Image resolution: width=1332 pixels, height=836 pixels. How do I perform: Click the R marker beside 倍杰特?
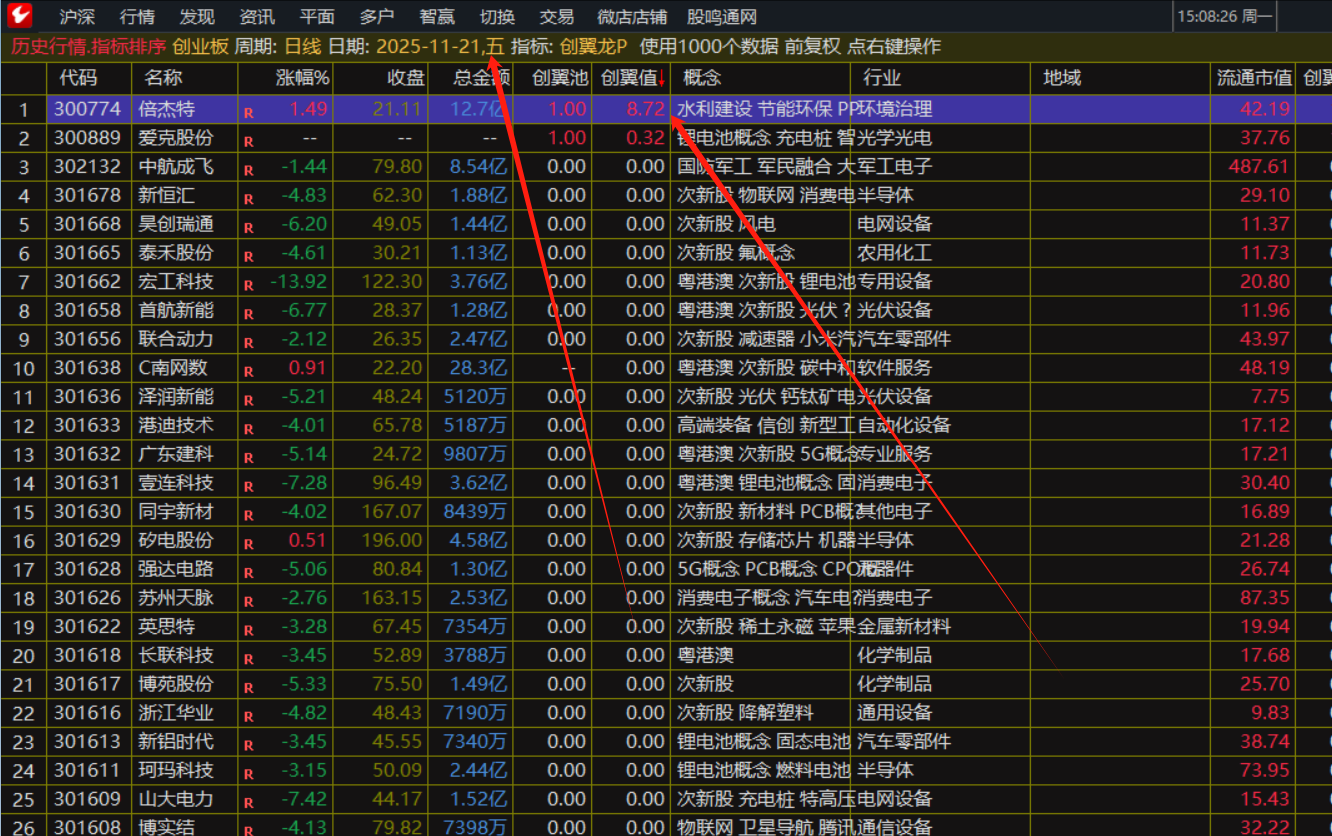point(248,112)
